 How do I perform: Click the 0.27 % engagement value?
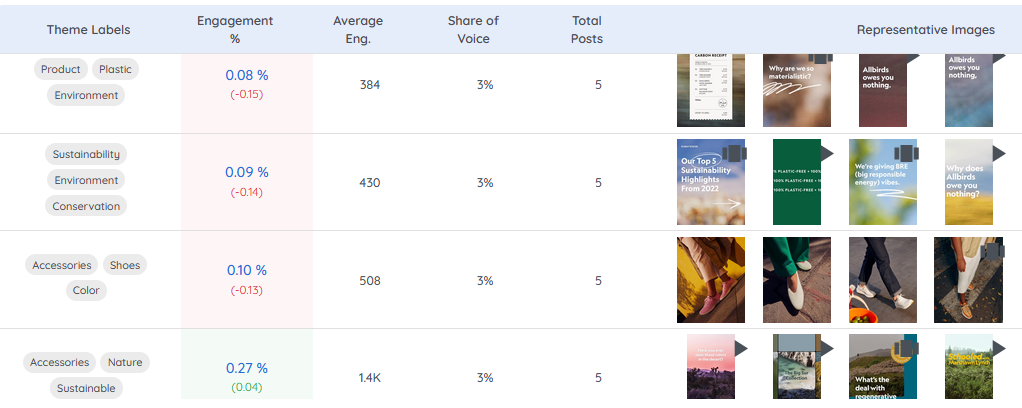tap(247, 368)
